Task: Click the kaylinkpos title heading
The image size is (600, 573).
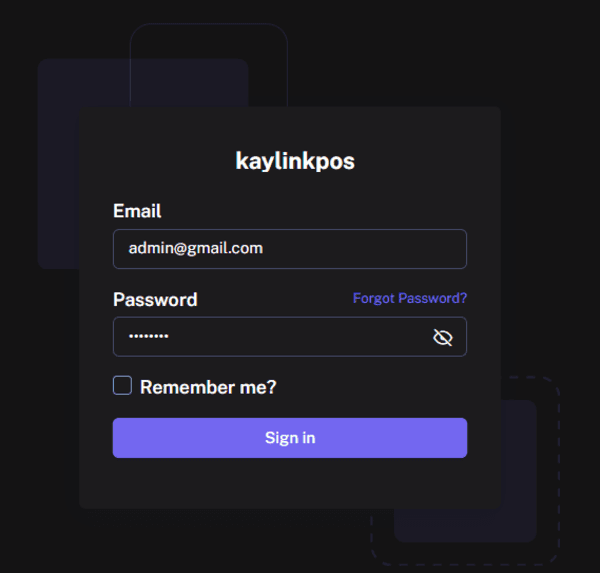Action: pyautogui.click(x=295, y=160)
